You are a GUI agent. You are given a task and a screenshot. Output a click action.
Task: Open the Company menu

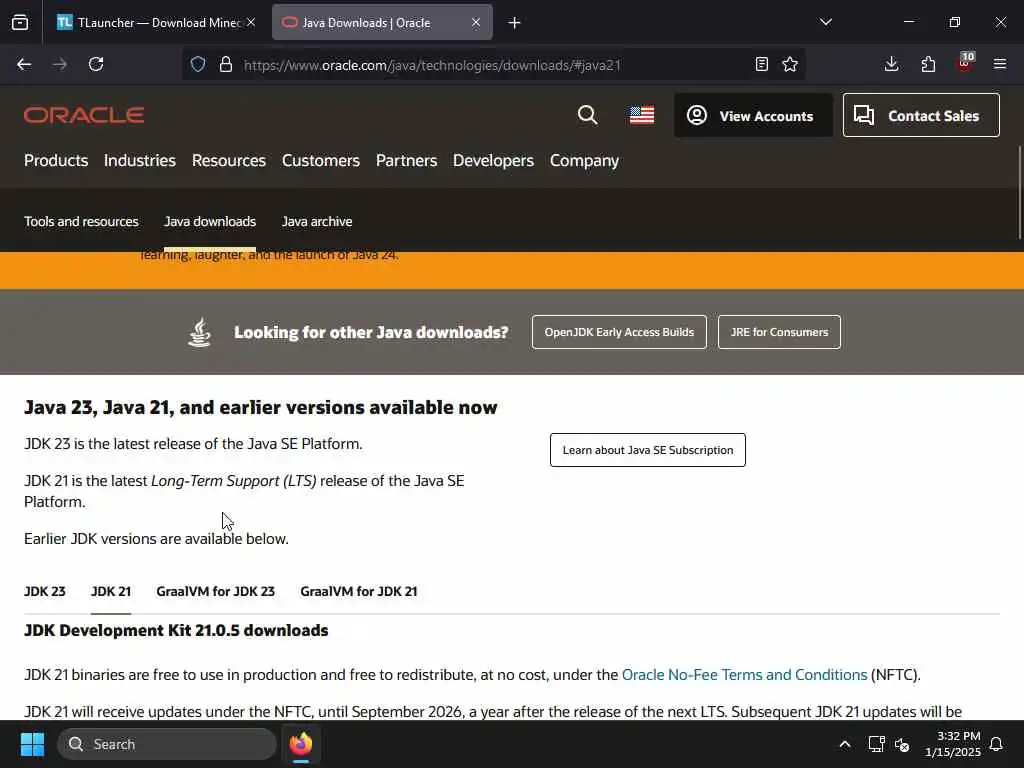pos(584,161)
